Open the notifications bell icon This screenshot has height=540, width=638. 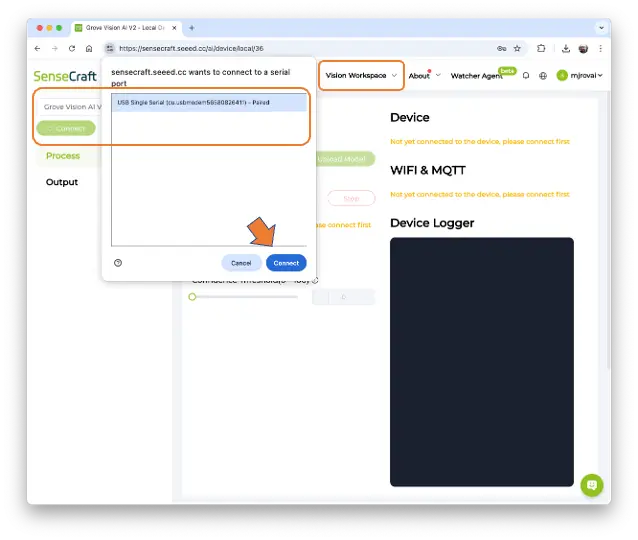pos(526,76)
